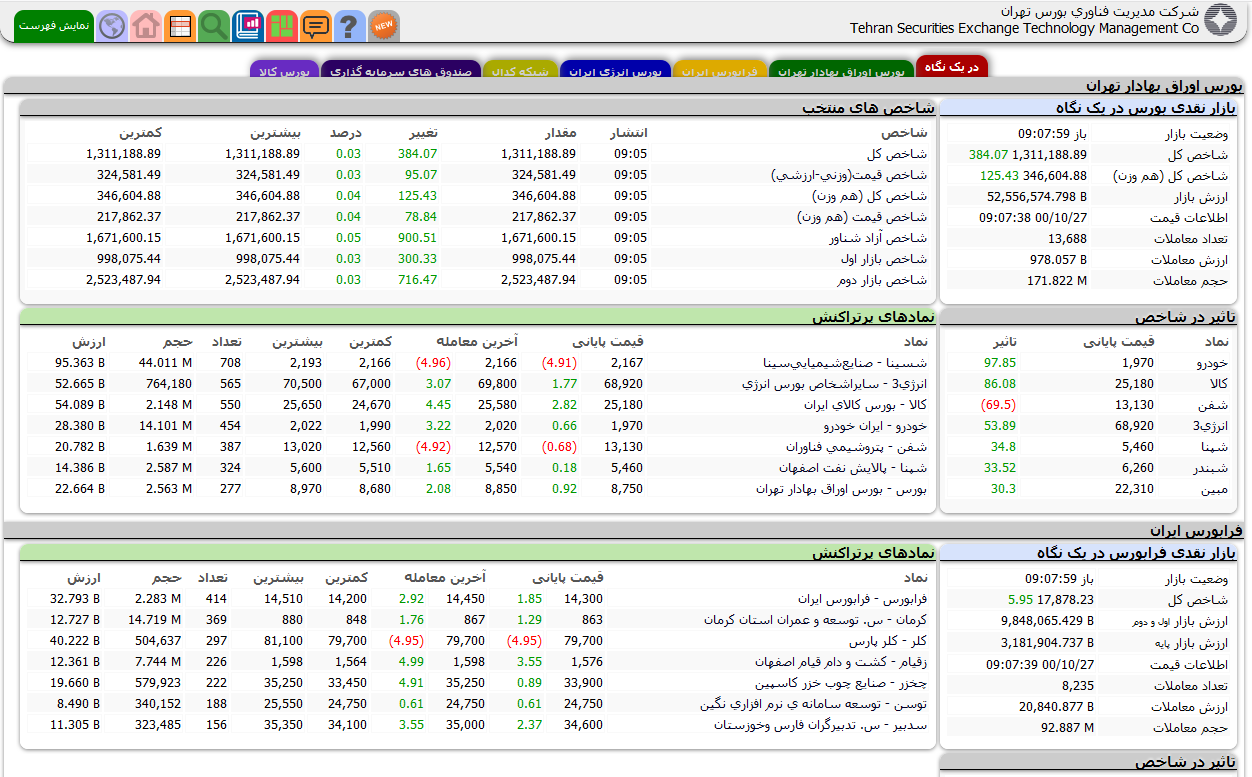Open the blue book chart icon
Image resolution: width=1252 pixels, height=777 pixels.
click(248, 26)
